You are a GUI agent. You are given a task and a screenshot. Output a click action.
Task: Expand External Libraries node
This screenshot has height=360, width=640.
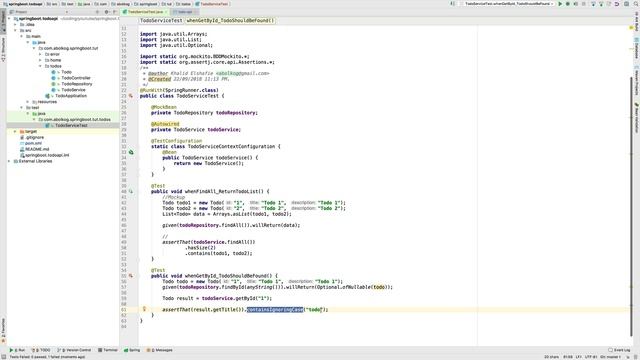point(9,161)
